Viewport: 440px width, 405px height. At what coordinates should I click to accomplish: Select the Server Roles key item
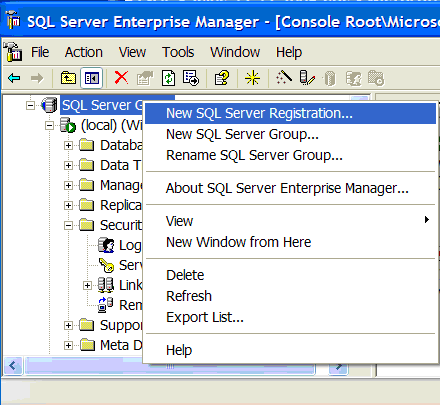[x=130, y=265]
